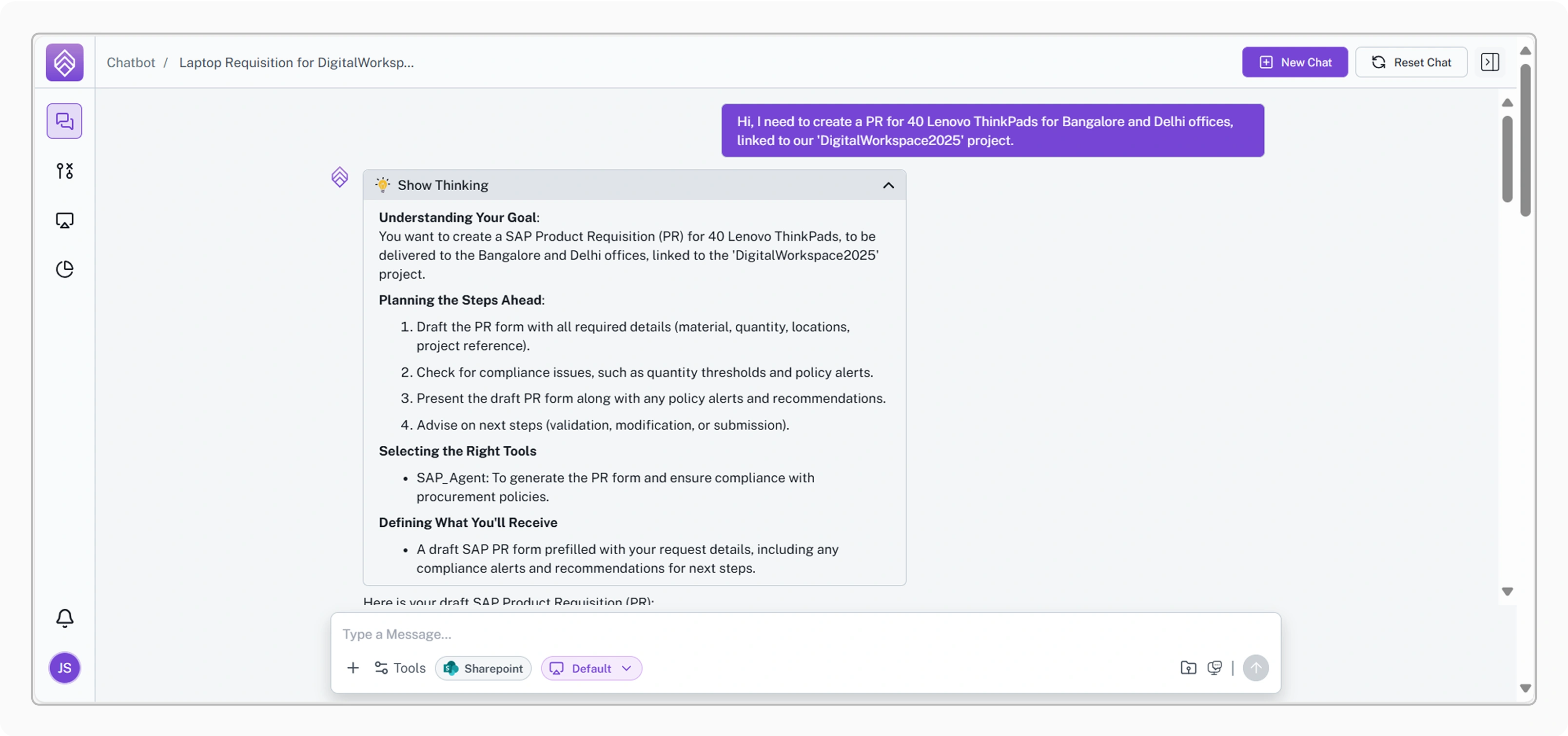Open the screen-cast monitor sidebar icon
Screen dimensions: 1568x736
(x=64, y=220)
